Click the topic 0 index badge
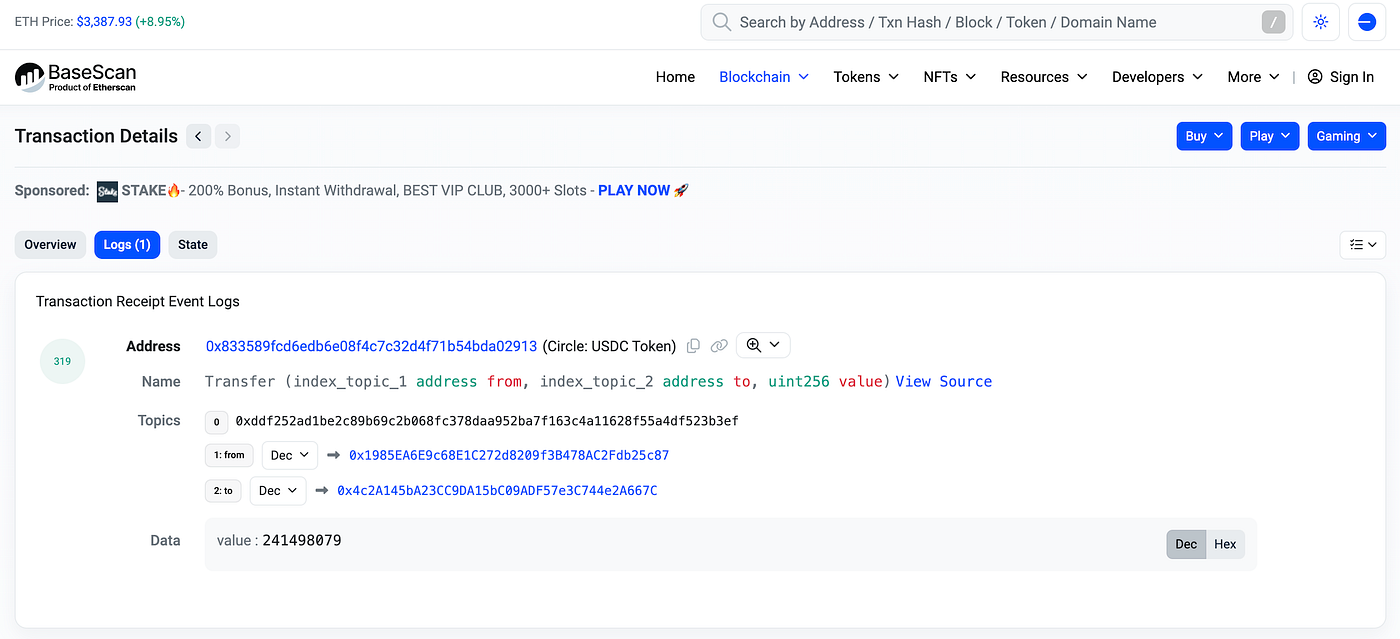Screen dimensions: 1400x639 click(x=216, y=422)
